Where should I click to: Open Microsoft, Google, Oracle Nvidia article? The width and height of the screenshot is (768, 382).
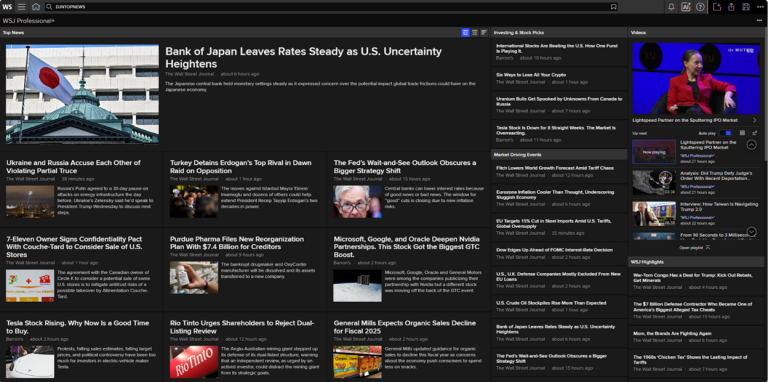(407, 247)
